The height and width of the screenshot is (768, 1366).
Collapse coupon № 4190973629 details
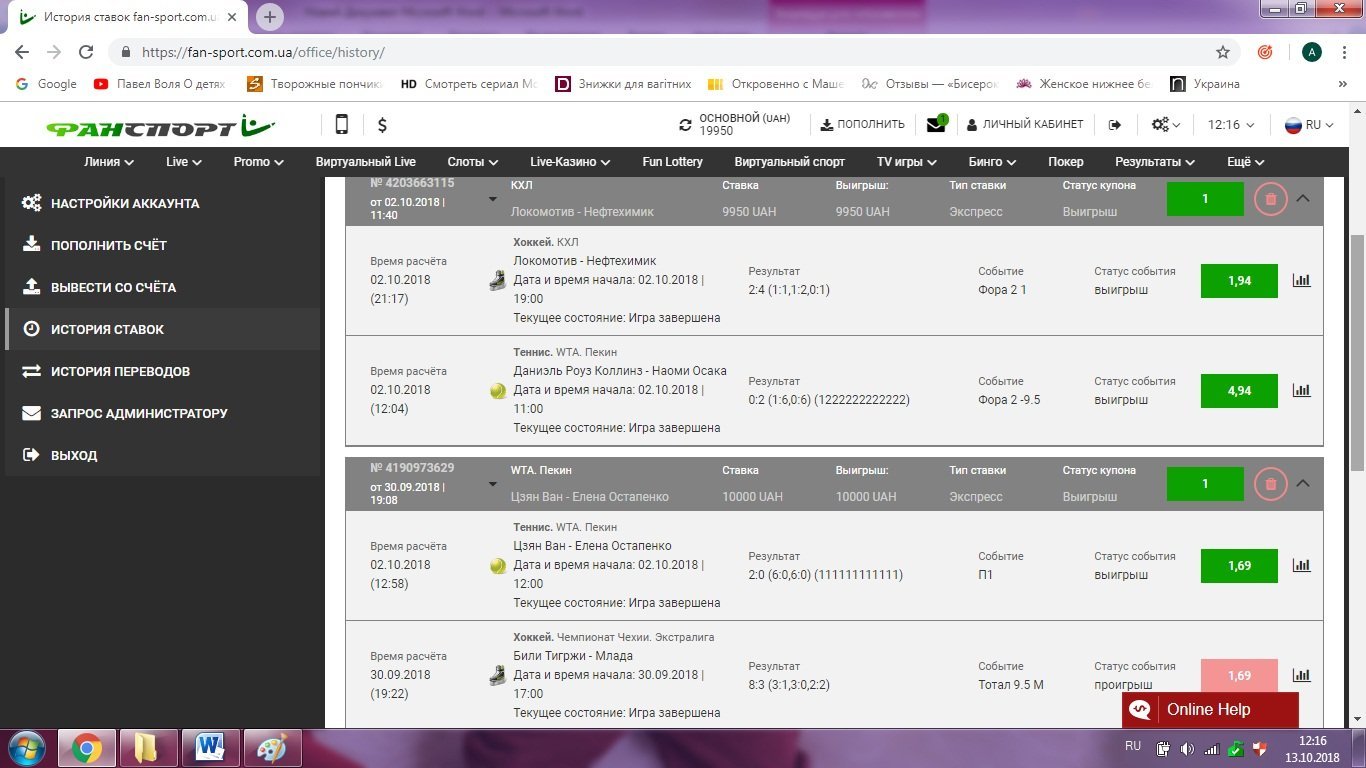1302,484
